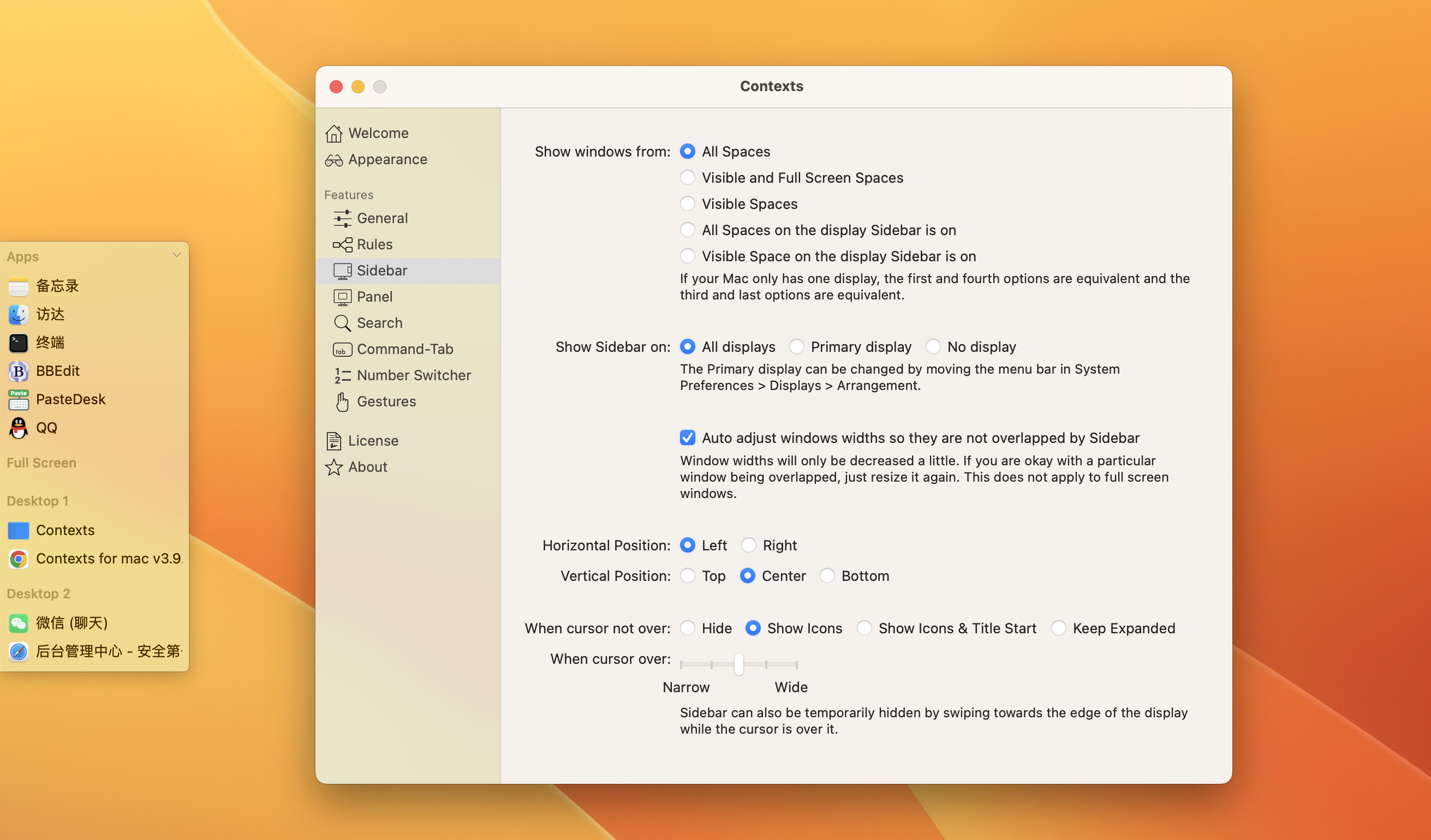Uncheck Auto adjust windows widths checkbox
1431x840 pixels.
click(687, 437)
